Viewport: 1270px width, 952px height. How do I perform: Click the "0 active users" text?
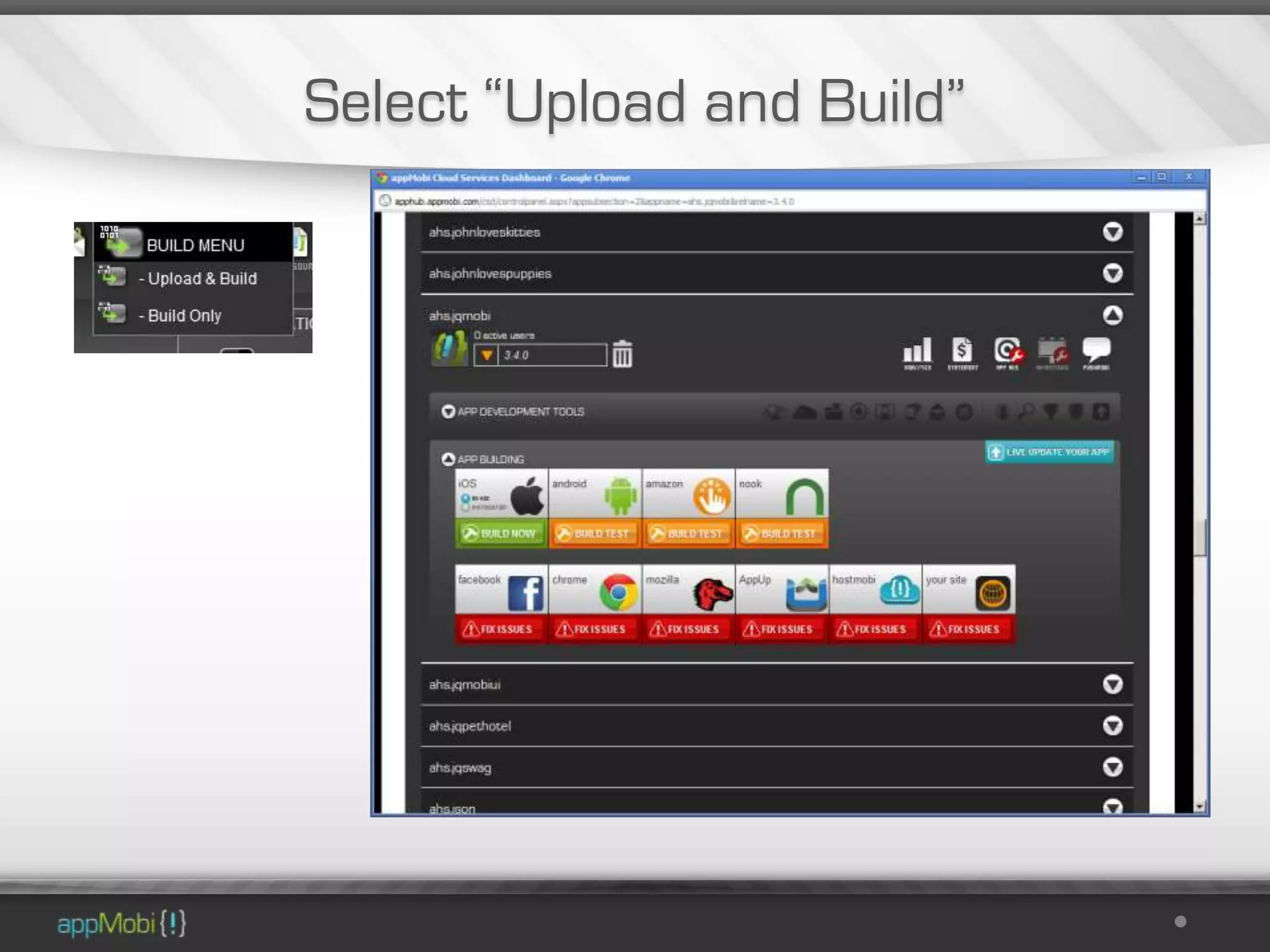point(504,335)
